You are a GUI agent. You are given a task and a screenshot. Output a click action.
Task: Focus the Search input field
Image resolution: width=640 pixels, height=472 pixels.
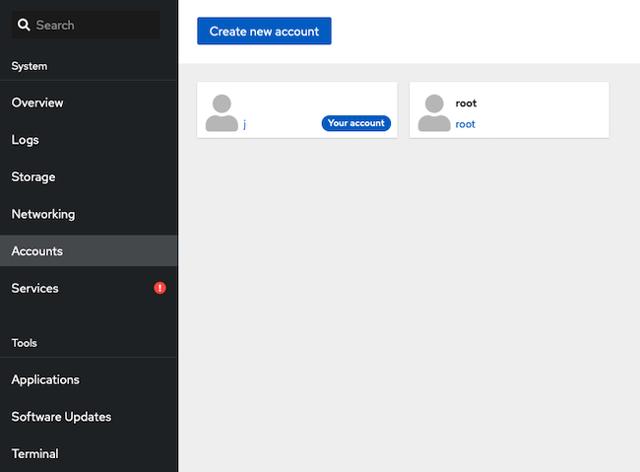tap(95, 25)
